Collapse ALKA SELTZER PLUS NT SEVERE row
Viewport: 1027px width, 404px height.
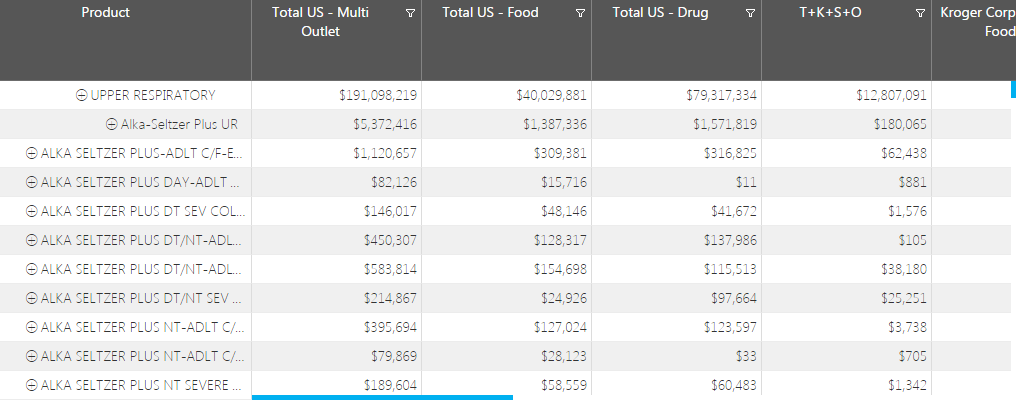coord(31,386)
